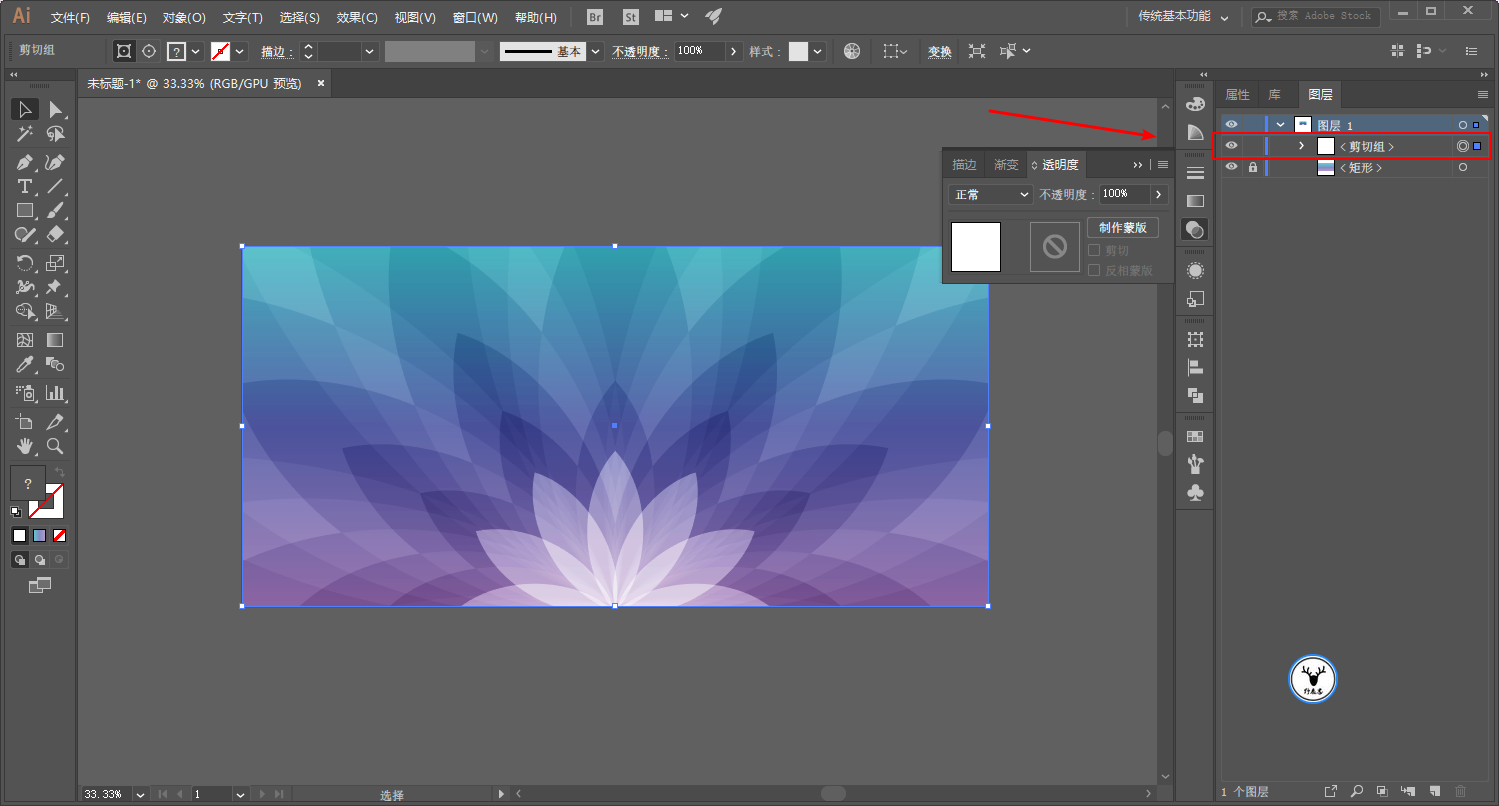Open the 样式 graphic style dropdown
This screenshot has width=1499, height=806.
[819, 51]
